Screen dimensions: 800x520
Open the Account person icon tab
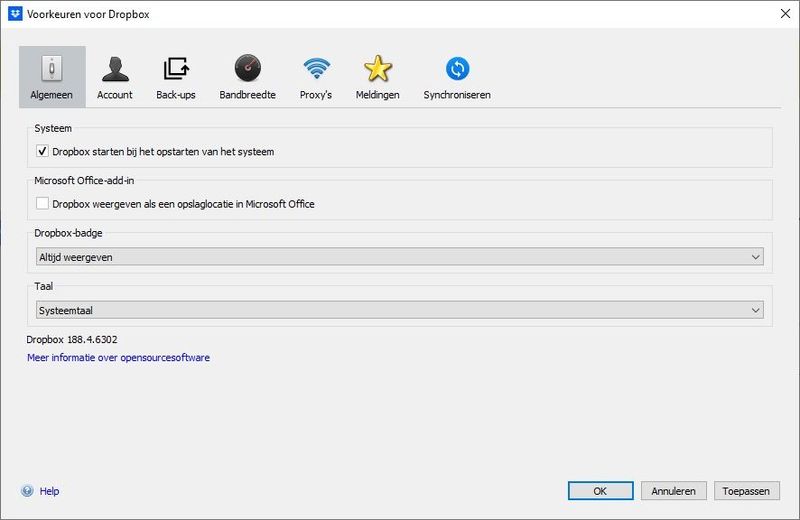[115, 77]
